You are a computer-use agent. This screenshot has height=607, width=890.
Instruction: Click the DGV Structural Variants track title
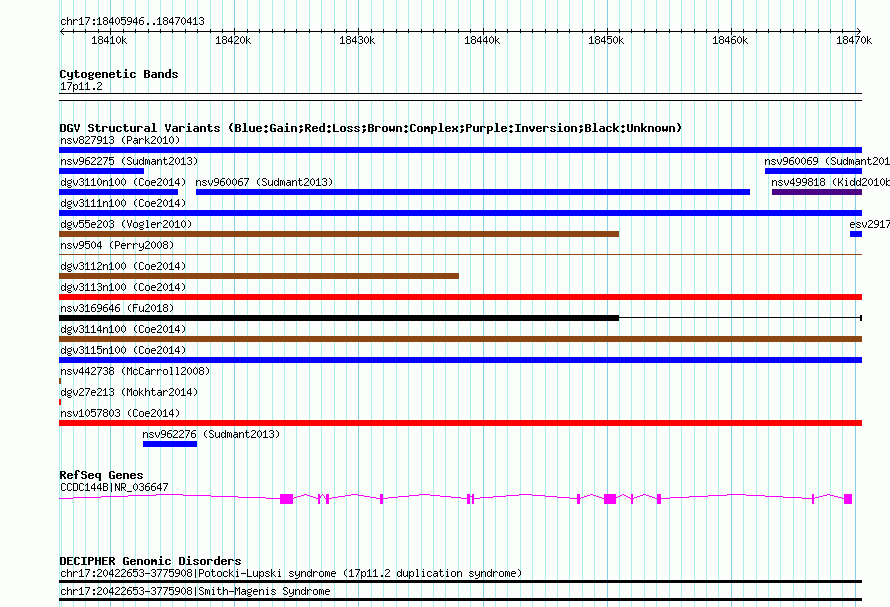(x=371, y=128)
